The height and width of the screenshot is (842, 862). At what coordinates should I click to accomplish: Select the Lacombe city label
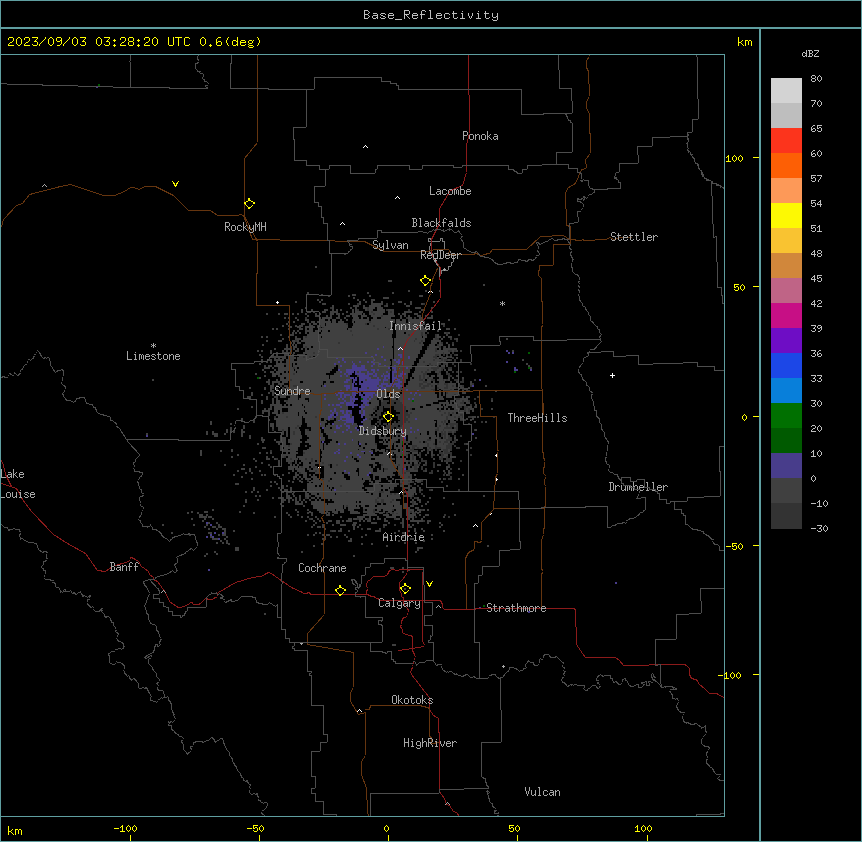[450, 191]
